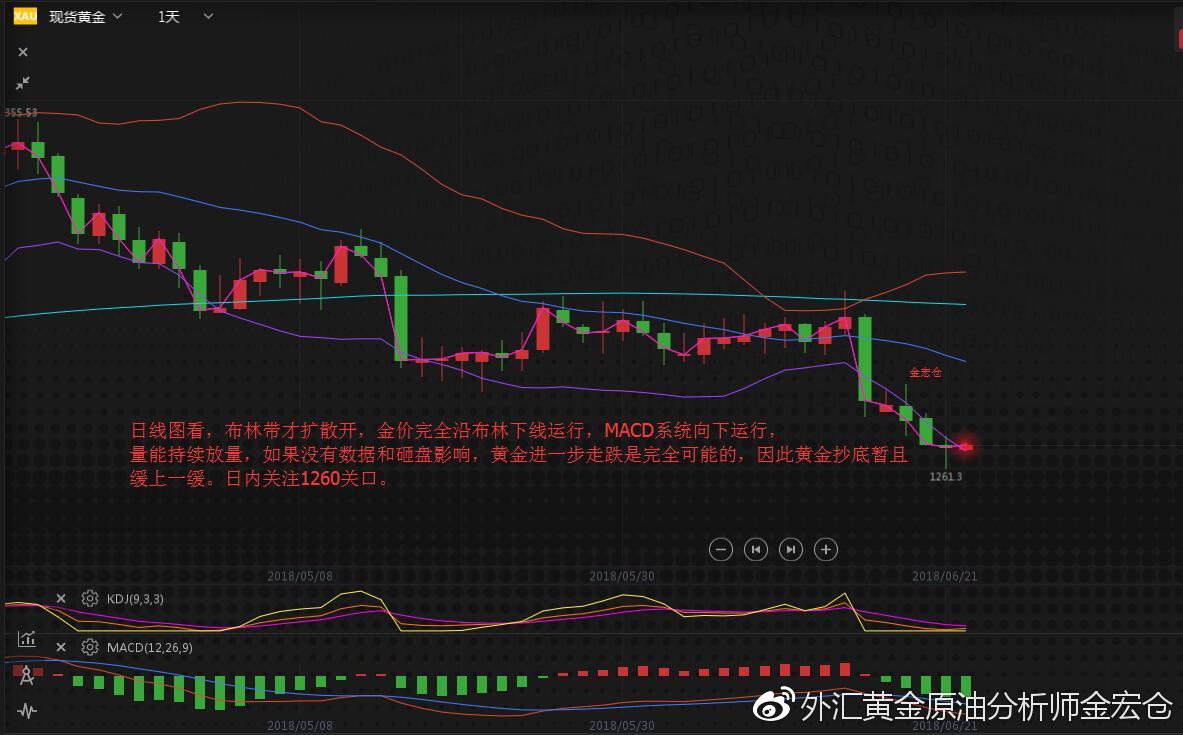Close the chart panel with the X icon
Viewport: 1183px width, 735px height.
[23, 52]
